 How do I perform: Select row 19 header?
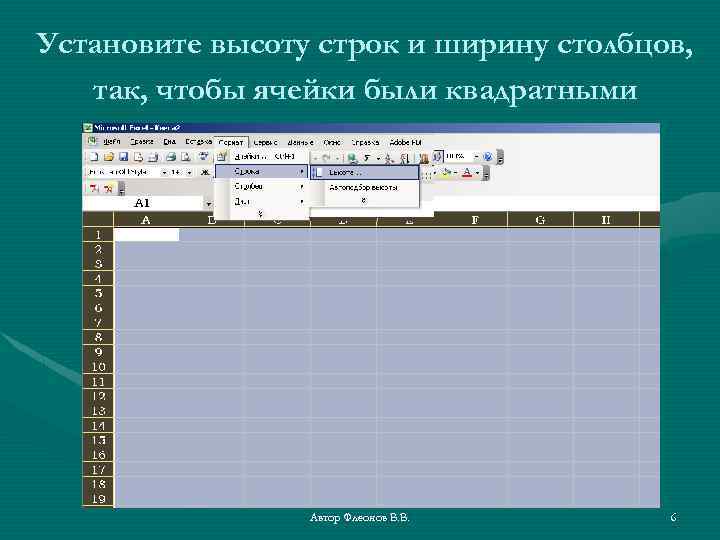tap(98, 499)
